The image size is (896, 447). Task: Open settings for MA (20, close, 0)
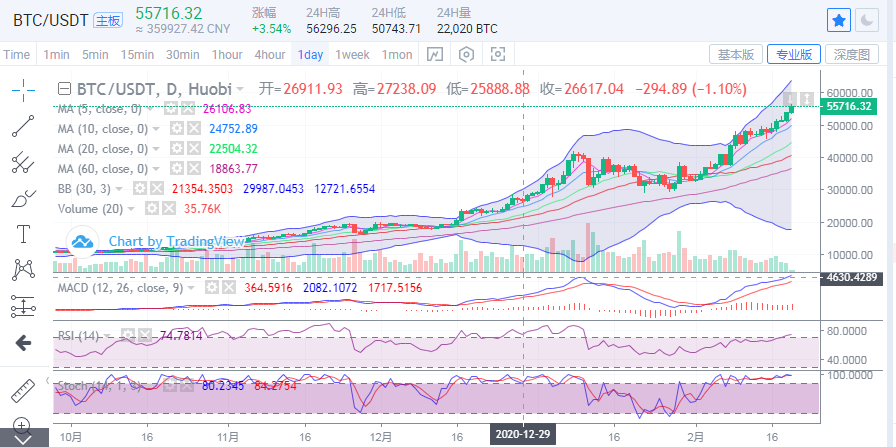(177, 149)
